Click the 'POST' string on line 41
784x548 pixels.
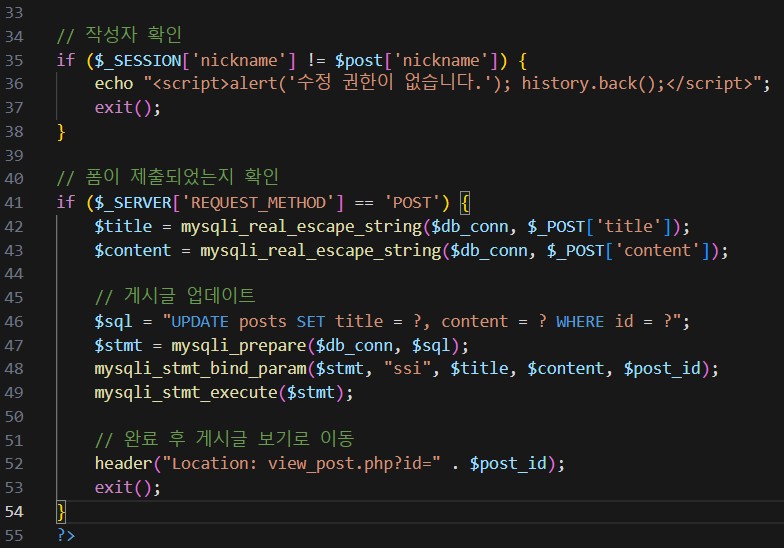click(412, 202)
